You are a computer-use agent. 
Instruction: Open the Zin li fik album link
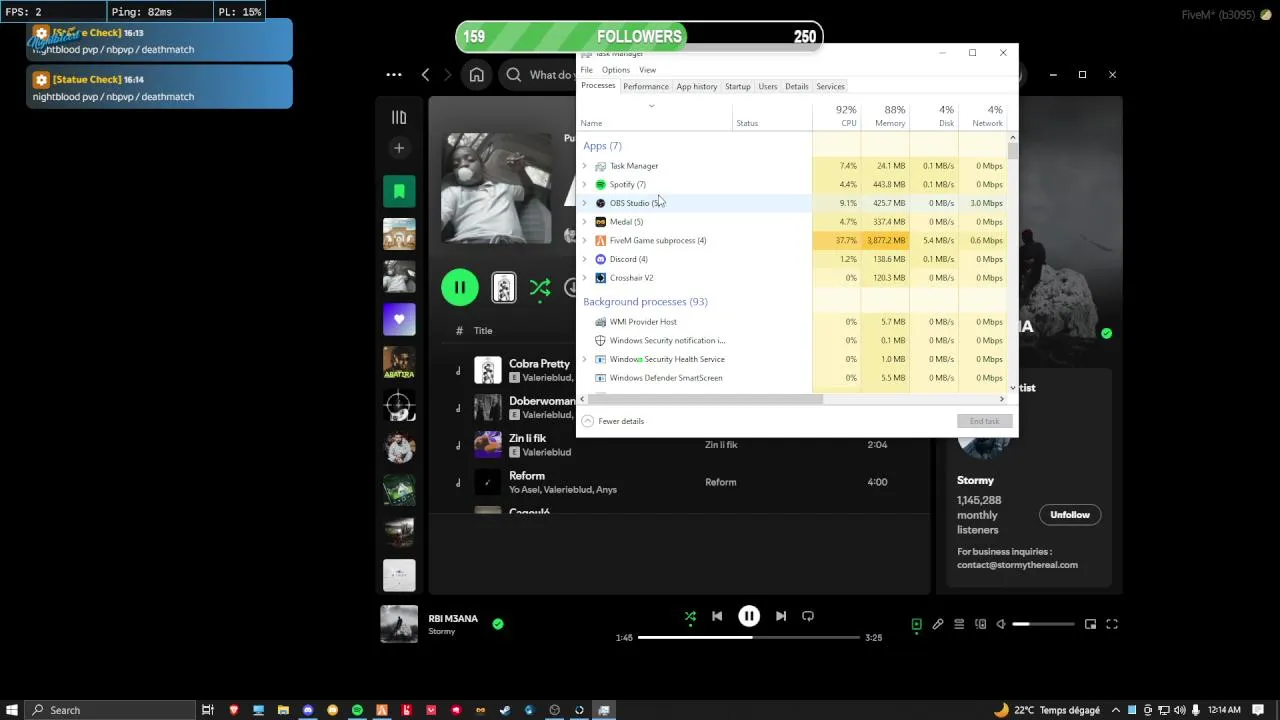point(721,444)
